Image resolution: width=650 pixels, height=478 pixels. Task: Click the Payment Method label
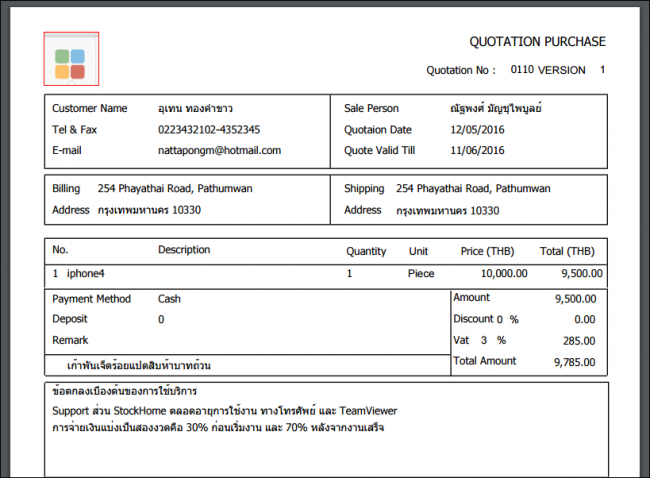[91, 299]
